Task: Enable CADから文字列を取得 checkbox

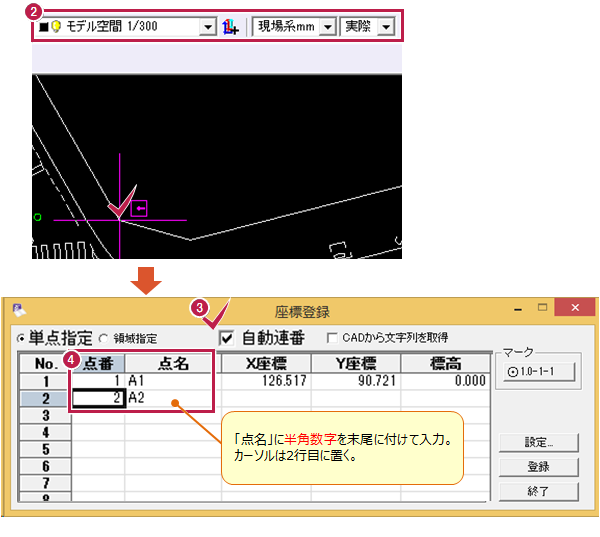Action: (x=333, y=338)
